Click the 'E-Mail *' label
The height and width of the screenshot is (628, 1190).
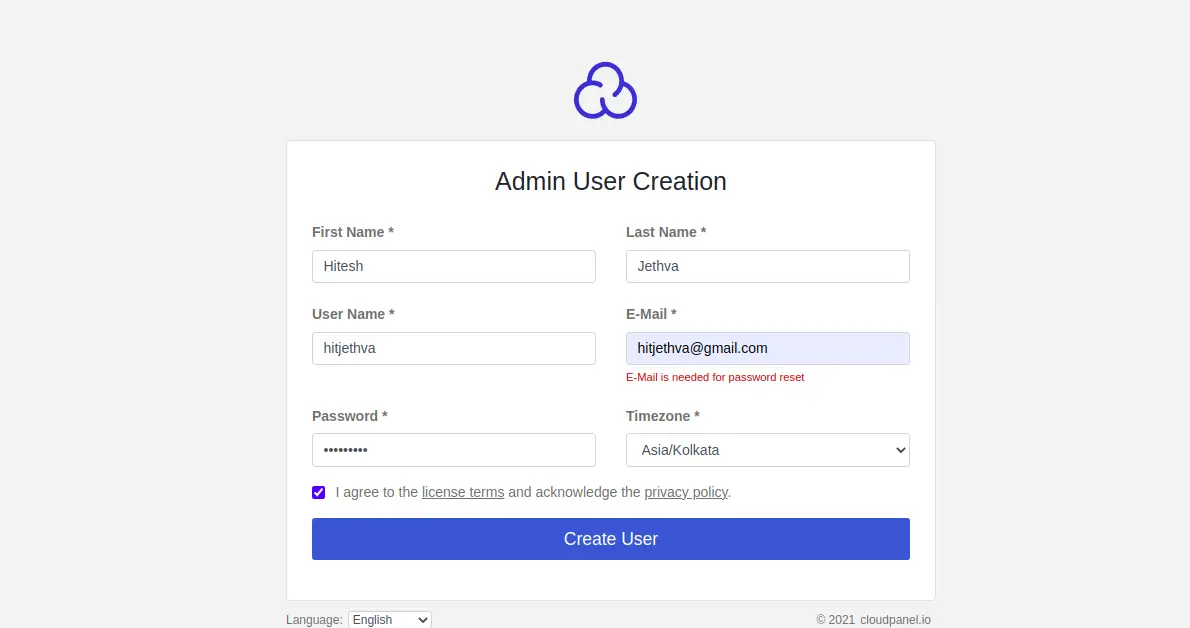click(651, 314)
